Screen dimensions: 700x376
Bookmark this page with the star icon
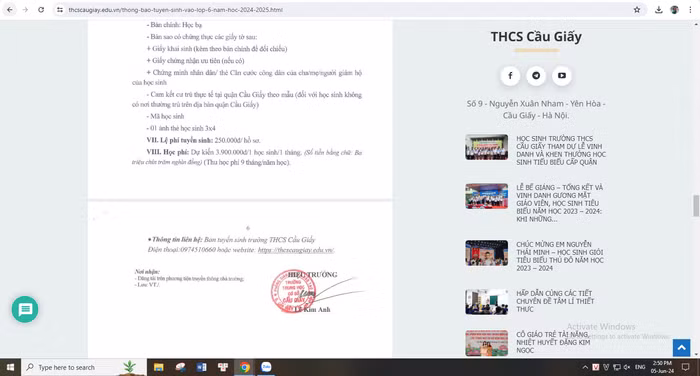[637, 9]
